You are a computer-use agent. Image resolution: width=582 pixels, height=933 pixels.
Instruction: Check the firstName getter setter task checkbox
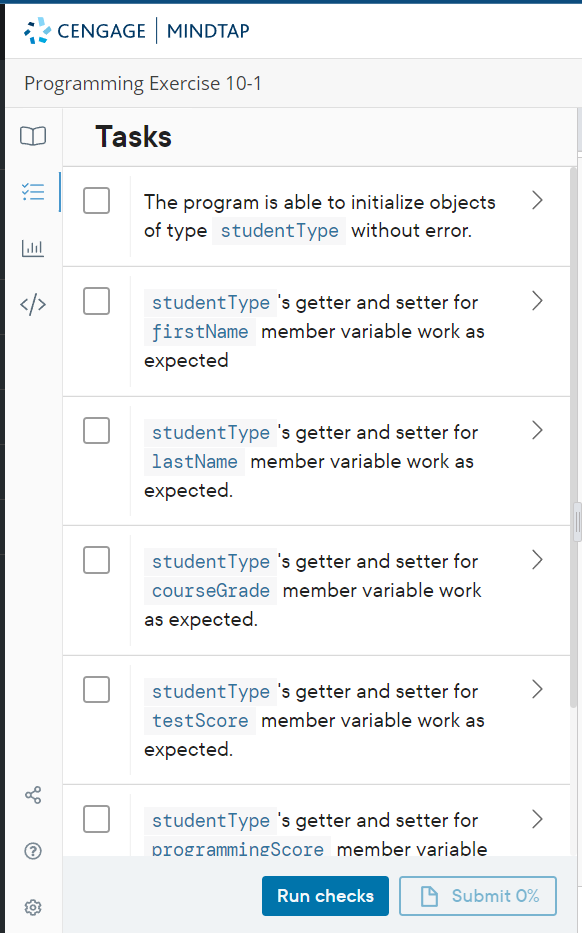point(96,301)
